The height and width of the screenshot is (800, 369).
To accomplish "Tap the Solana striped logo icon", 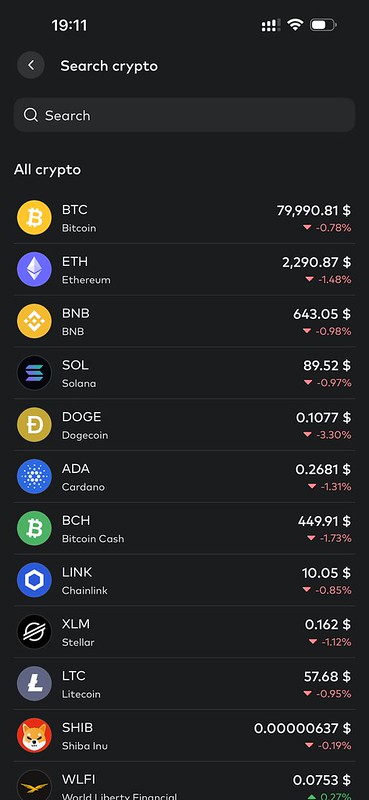I will coord(34,373).
